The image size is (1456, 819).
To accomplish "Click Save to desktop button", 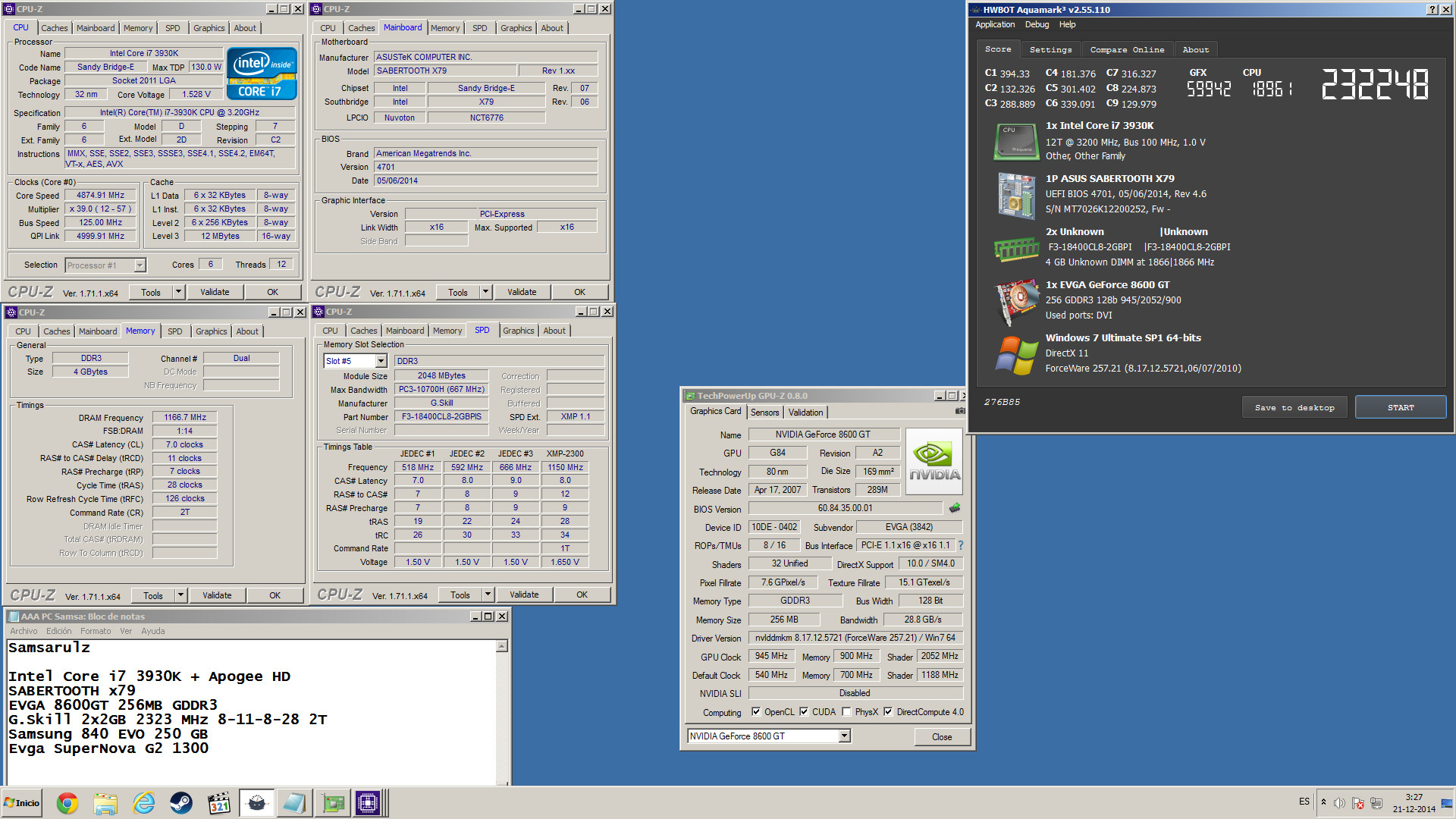I will tap(1294, 408).
